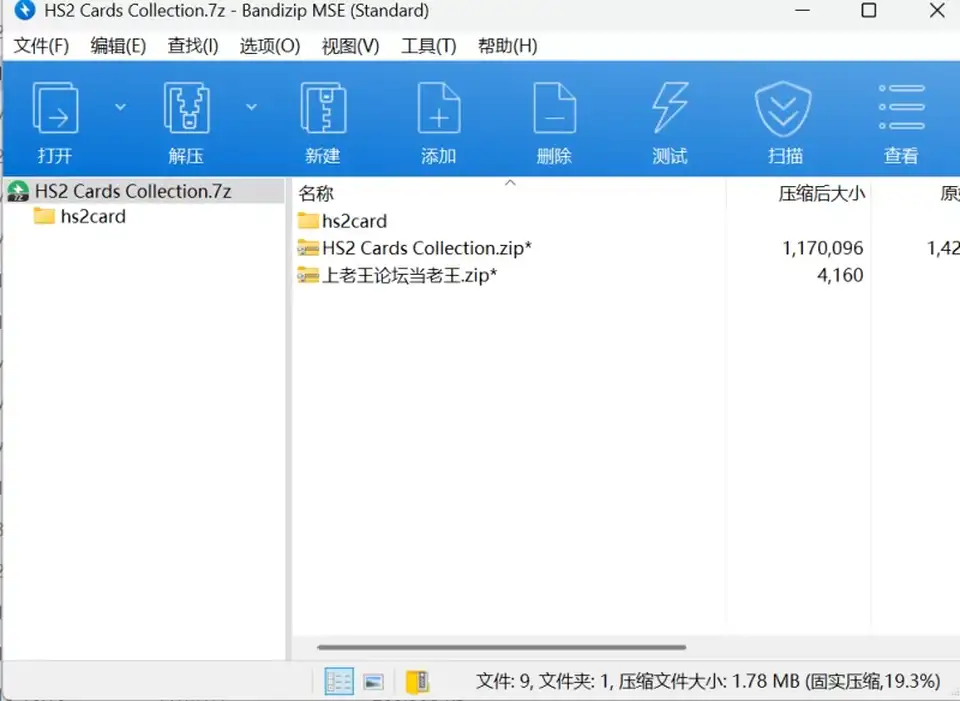
Task: Select hs2card folder in file list
Action: pos(342,221)
